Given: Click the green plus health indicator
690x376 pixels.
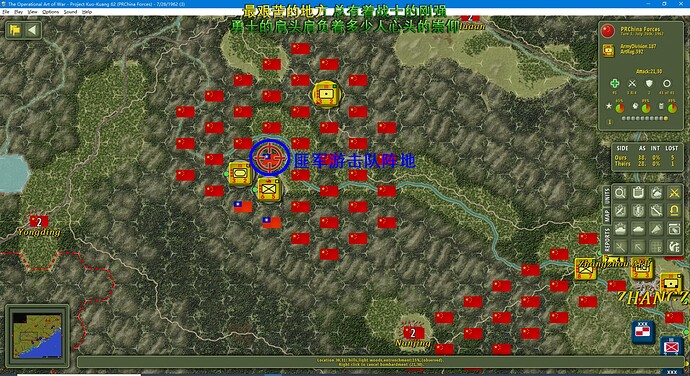Looking at the screenshot, I should pos(614,83).
